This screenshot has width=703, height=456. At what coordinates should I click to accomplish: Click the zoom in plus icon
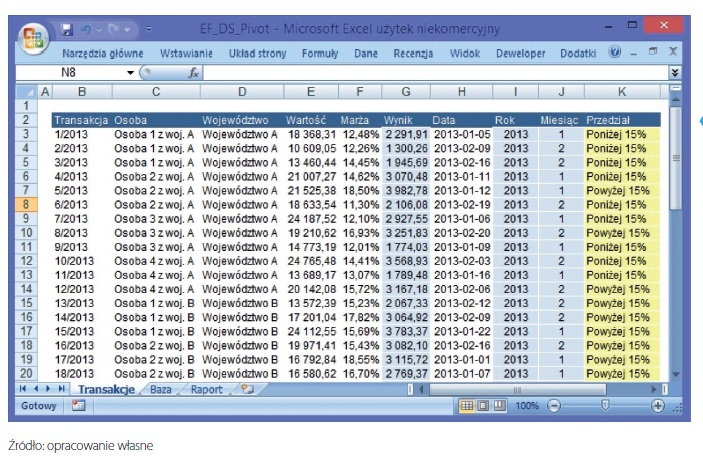(657, 406)
